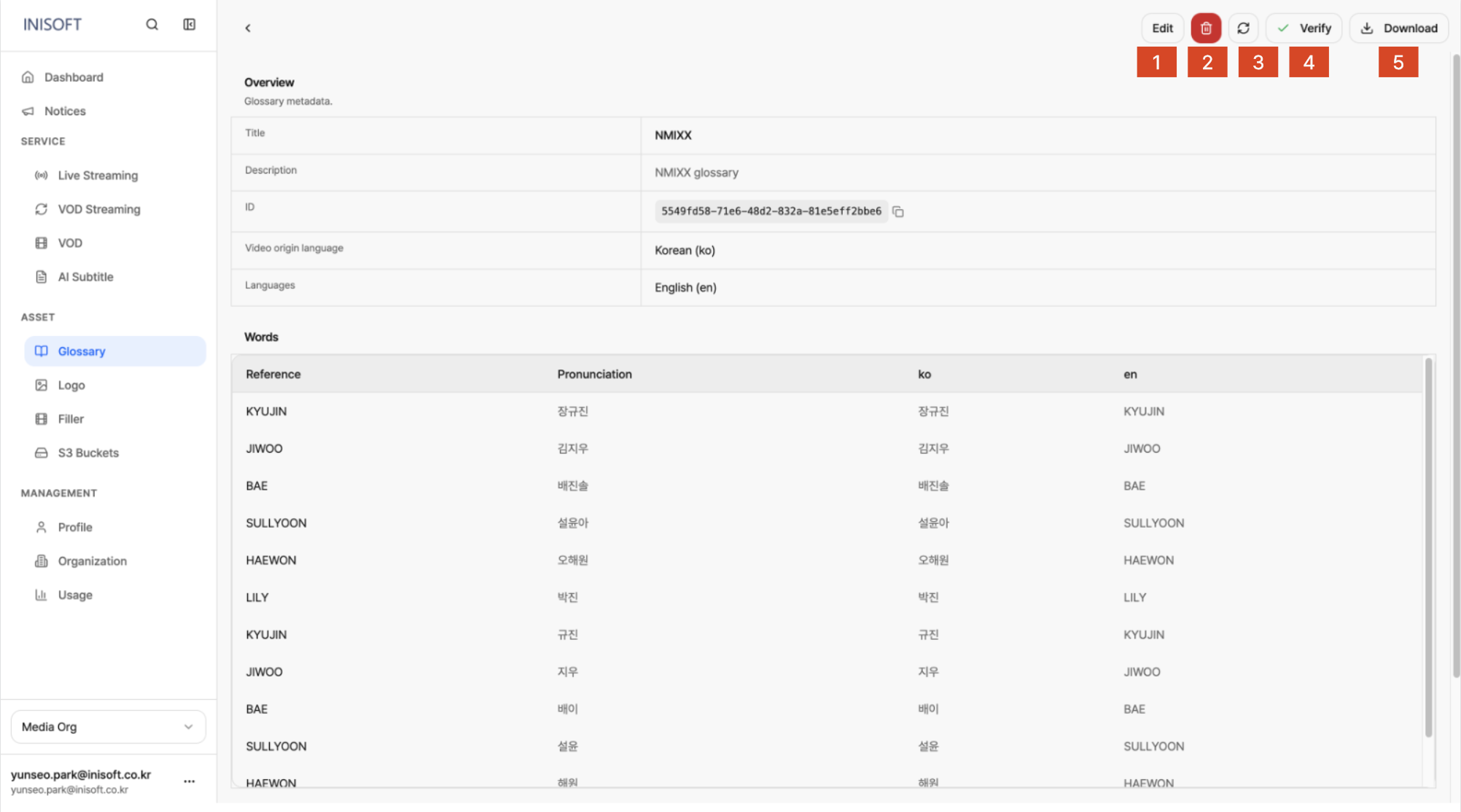Click the glossary ID code value

pos(771,211)
